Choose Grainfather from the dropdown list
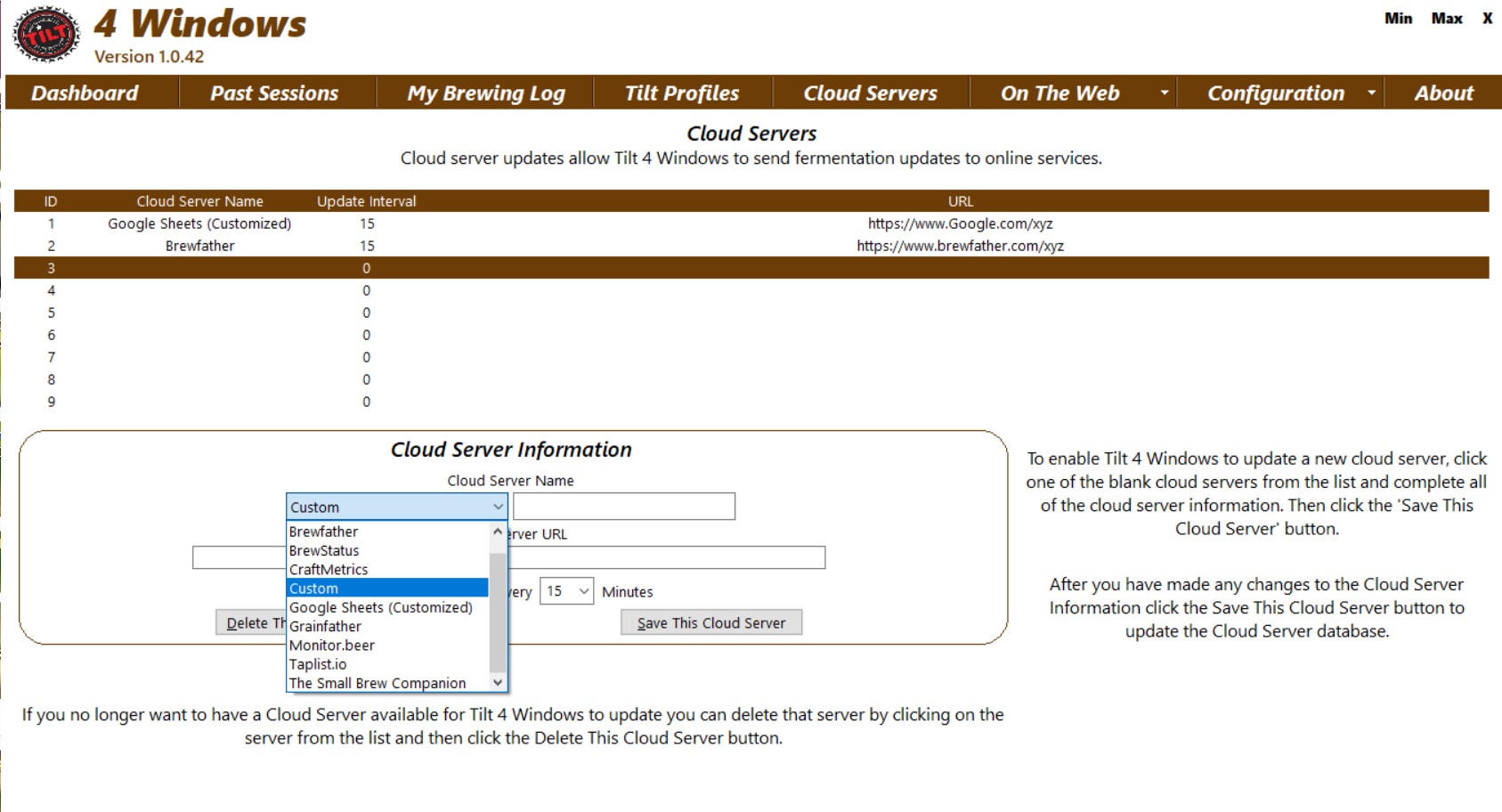This screenshot has height=812, width=1502. [x=387, y=626]
